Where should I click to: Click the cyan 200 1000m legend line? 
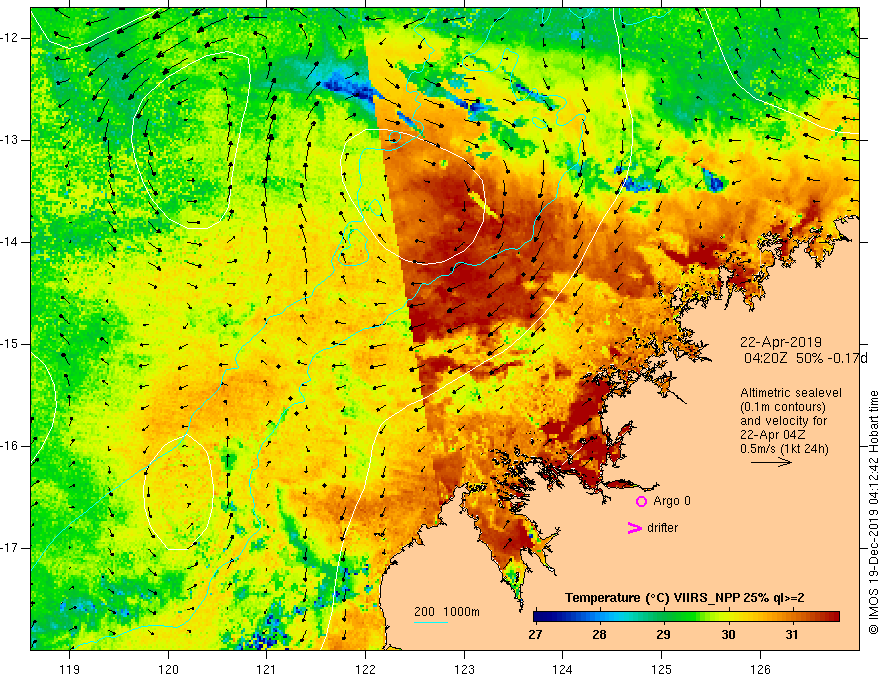[x=430, y=622]
